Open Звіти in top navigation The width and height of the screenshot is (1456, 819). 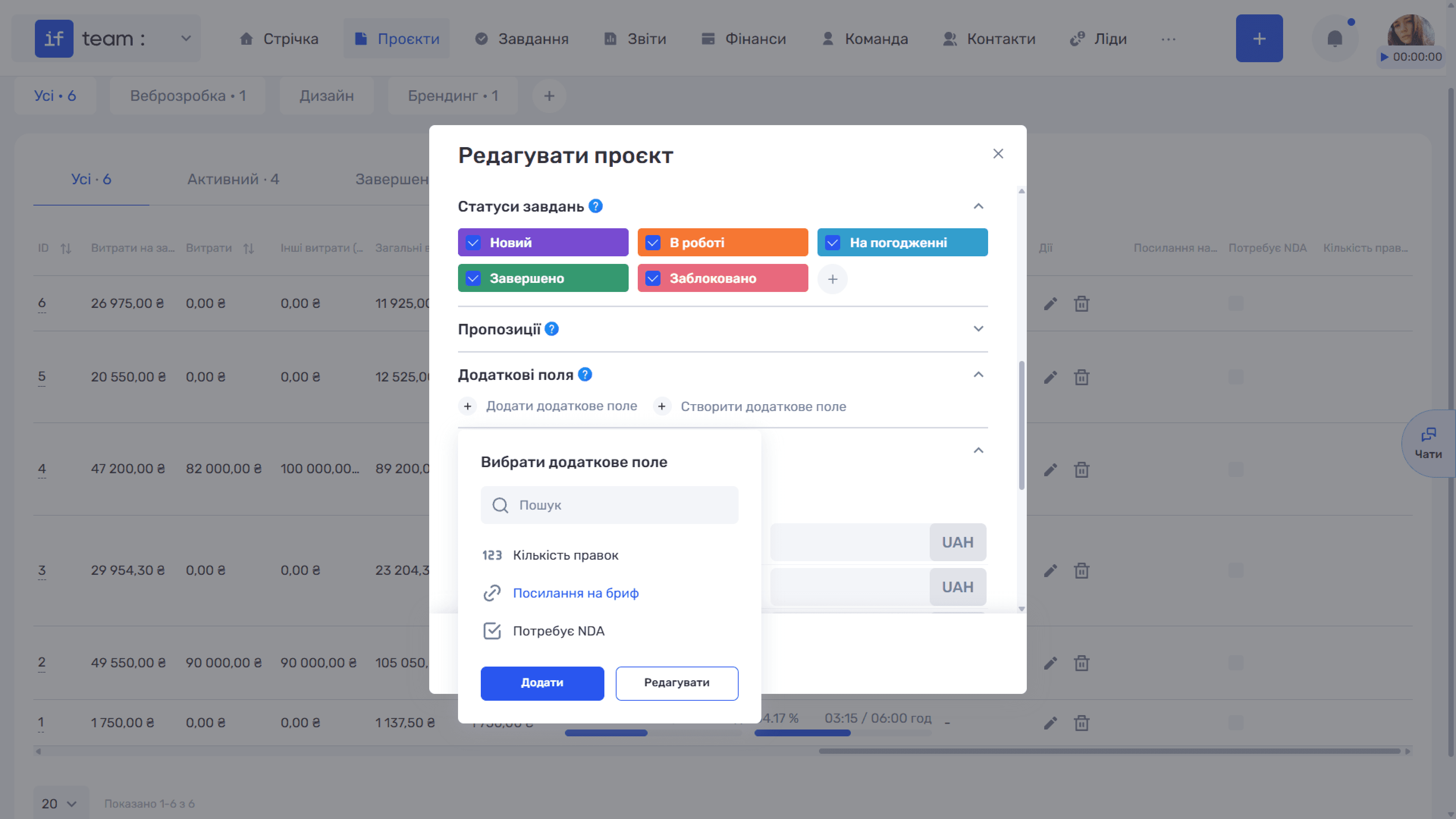pos(635,38)
